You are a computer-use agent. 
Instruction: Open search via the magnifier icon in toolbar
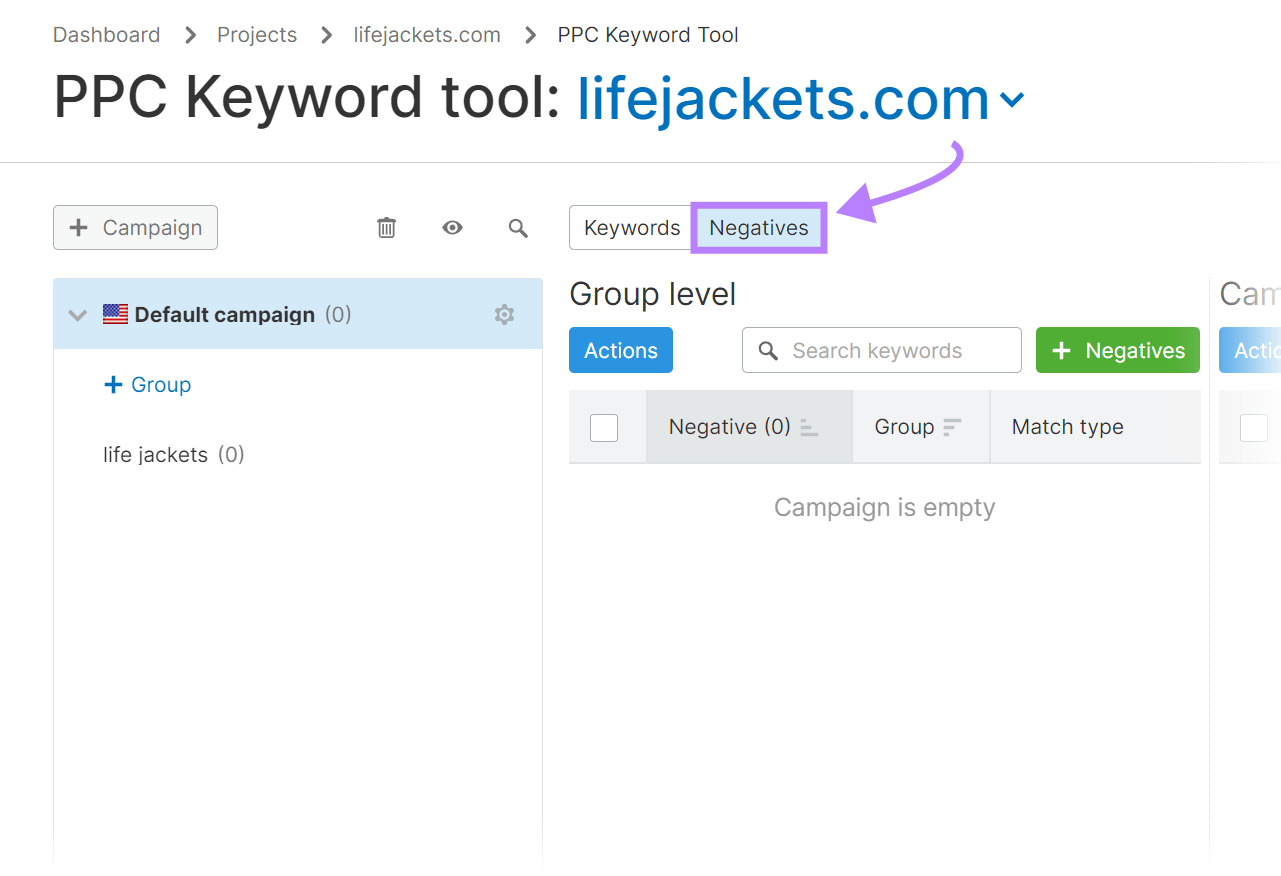[x=518, y=227]
